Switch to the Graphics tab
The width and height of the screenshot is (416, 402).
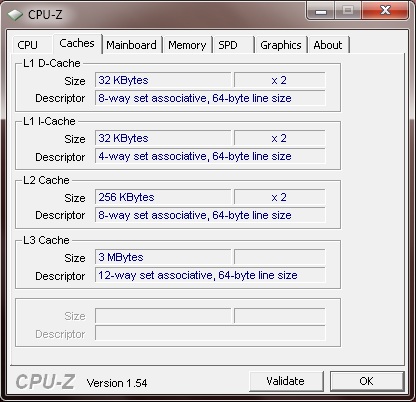tap(281, 45)
